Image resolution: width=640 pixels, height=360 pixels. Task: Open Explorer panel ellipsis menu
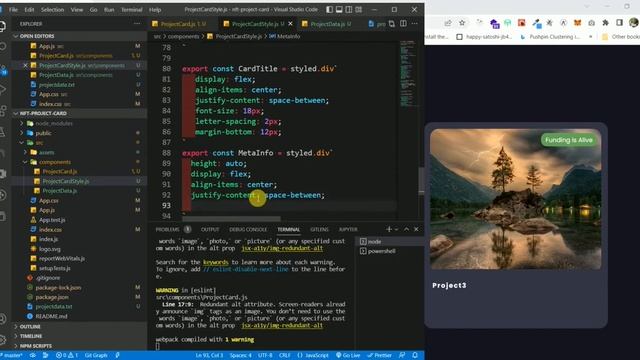(137, 24)
